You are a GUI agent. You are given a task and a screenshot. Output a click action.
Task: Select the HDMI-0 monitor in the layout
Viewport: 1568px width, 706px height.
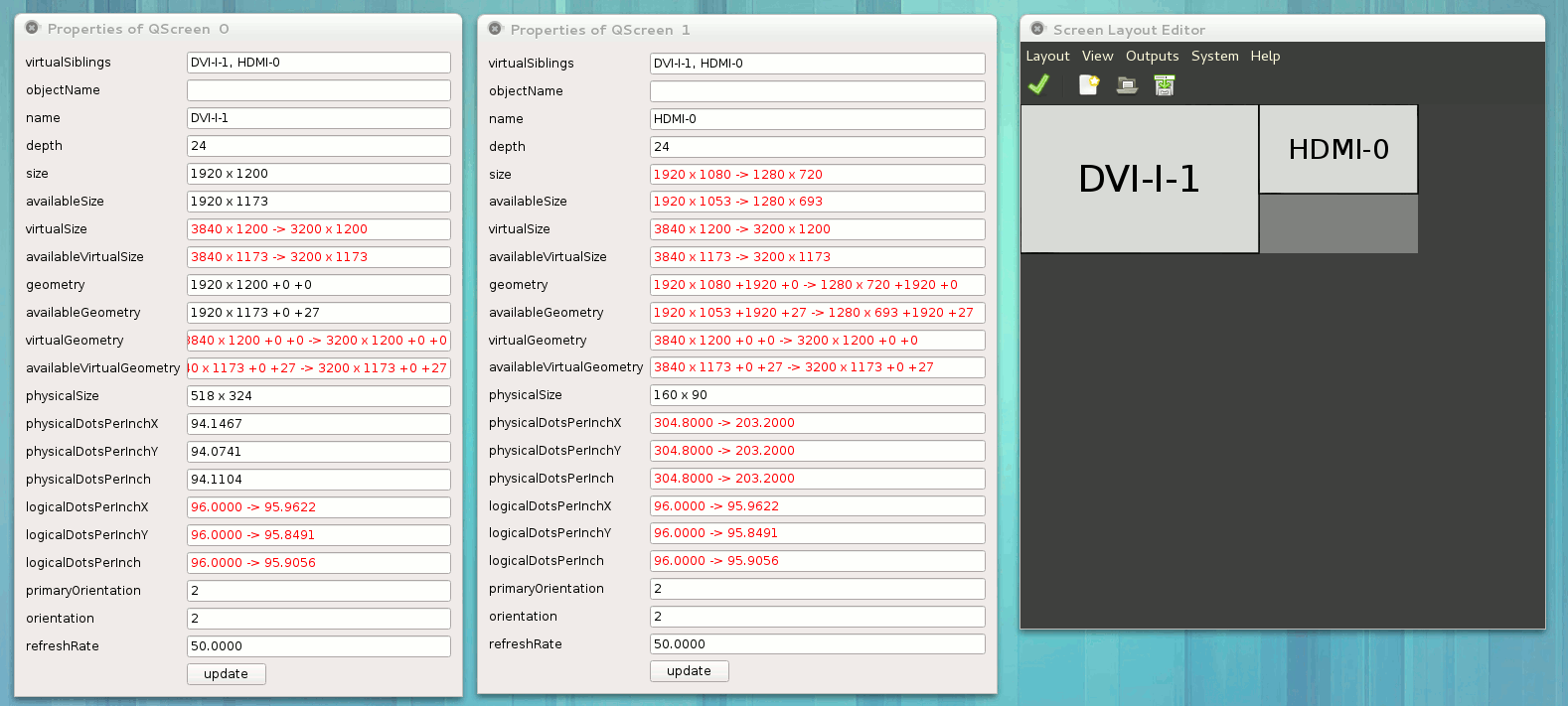[1337, 150]
